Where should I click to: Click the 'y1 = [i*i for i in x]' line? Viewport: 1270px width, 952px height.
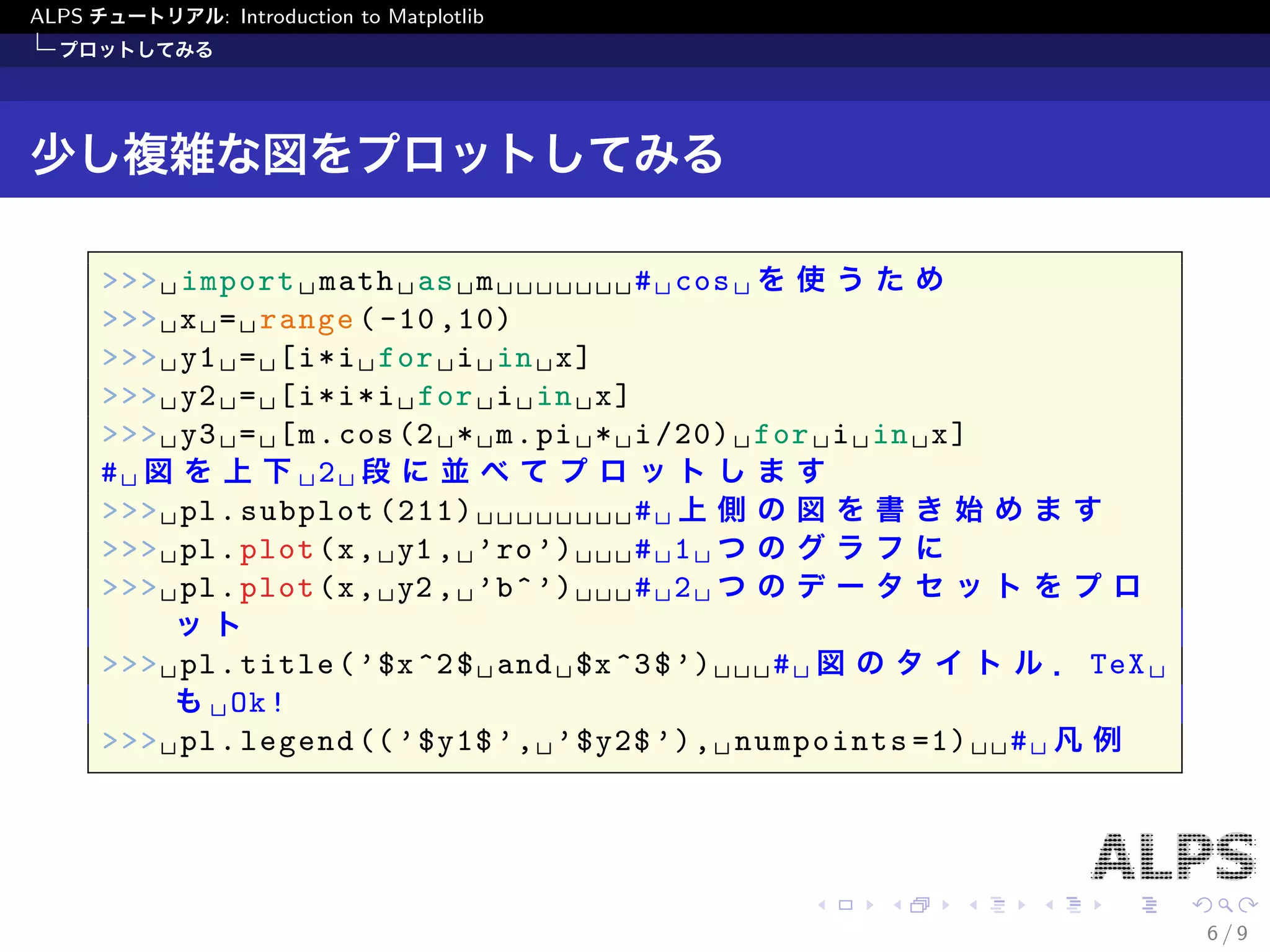(x=345, y=358)
